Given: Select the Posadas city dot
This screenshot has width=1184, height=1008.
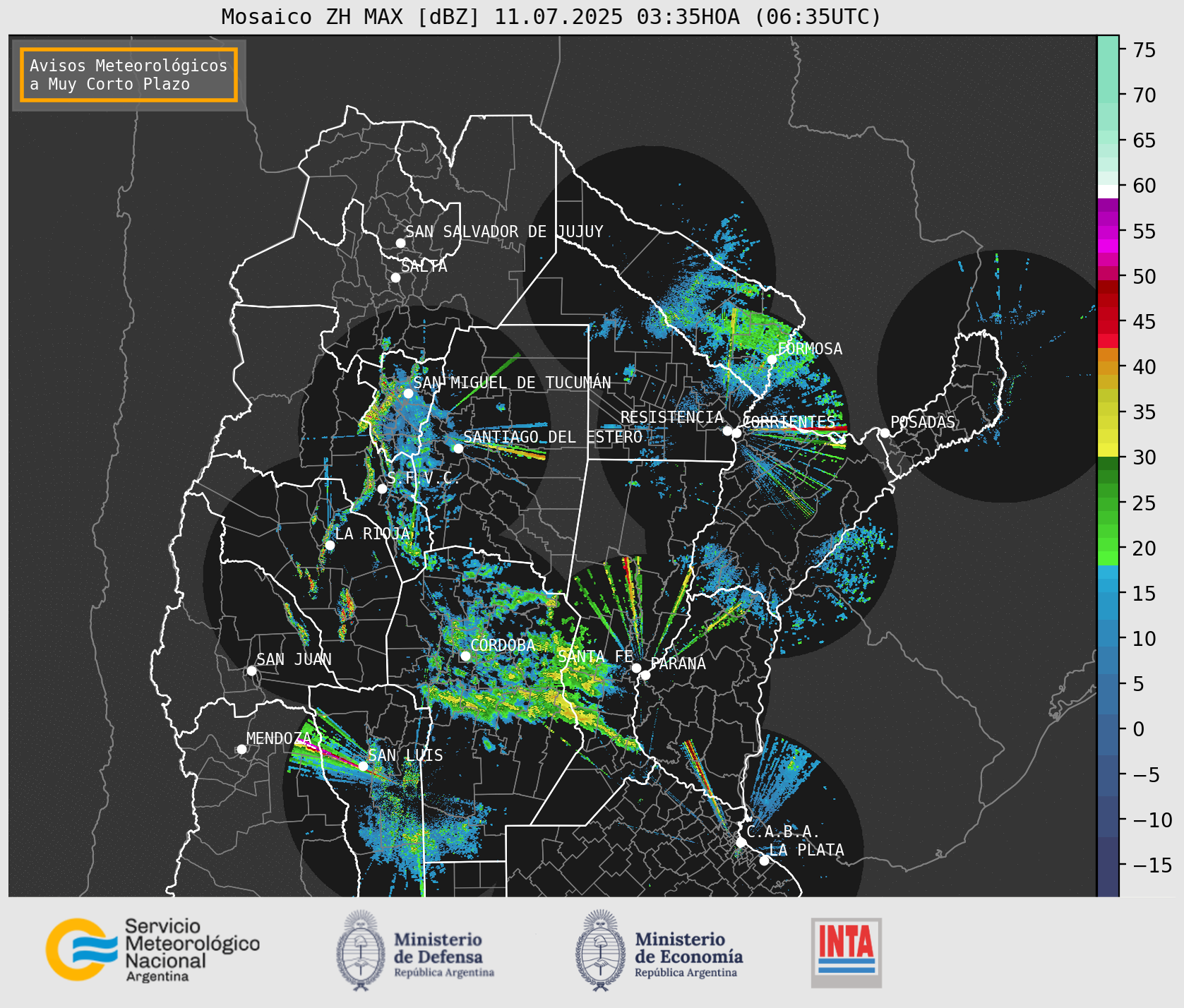Looking at the screenshot, I should (885, 433).
